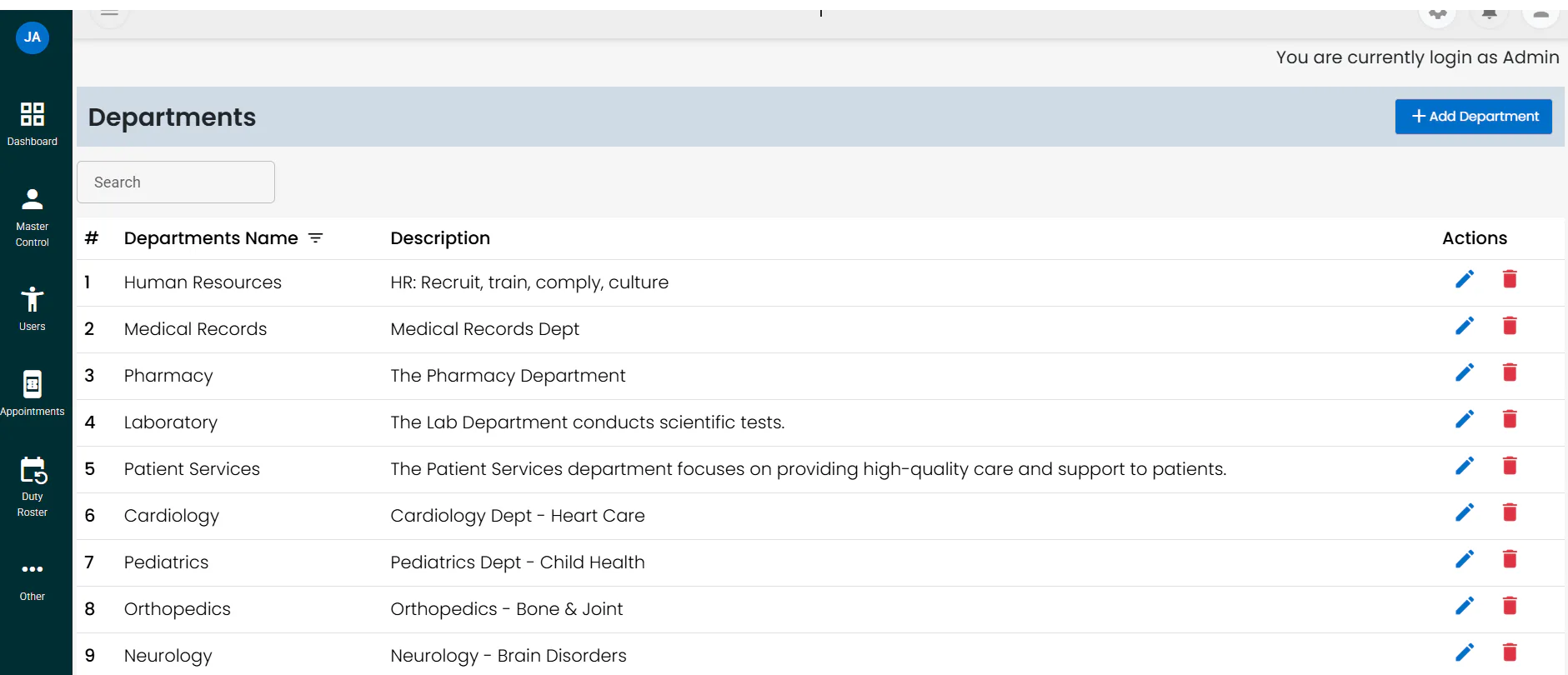Go to the Users section

point(33,309)
